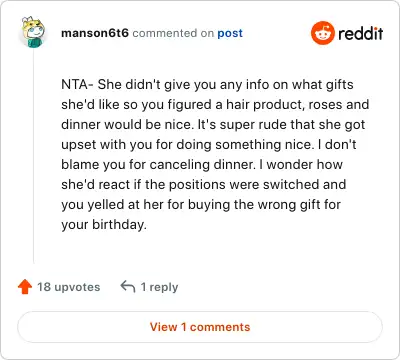400x360 pixels.
Task: Click the 'reddit' wordmark text
Action: click(x=360, y=33)
